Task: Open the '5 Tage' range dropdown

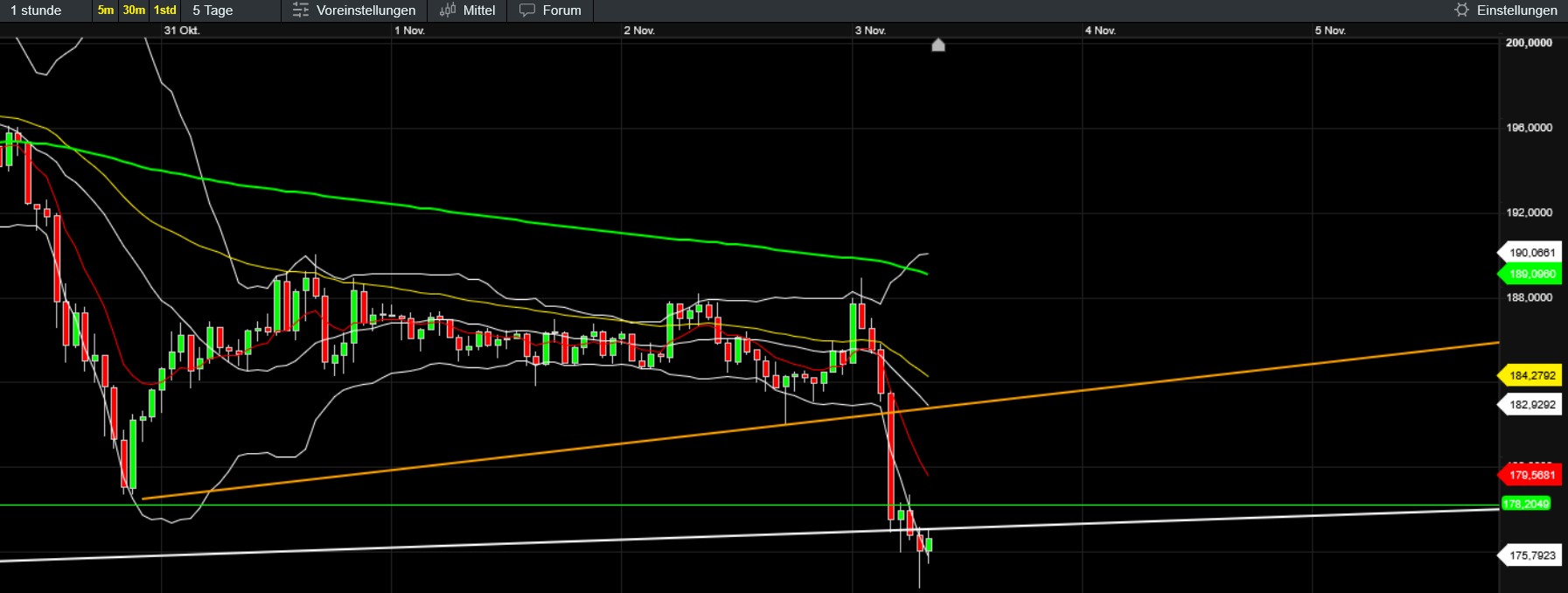Action: tap(213, 10)
